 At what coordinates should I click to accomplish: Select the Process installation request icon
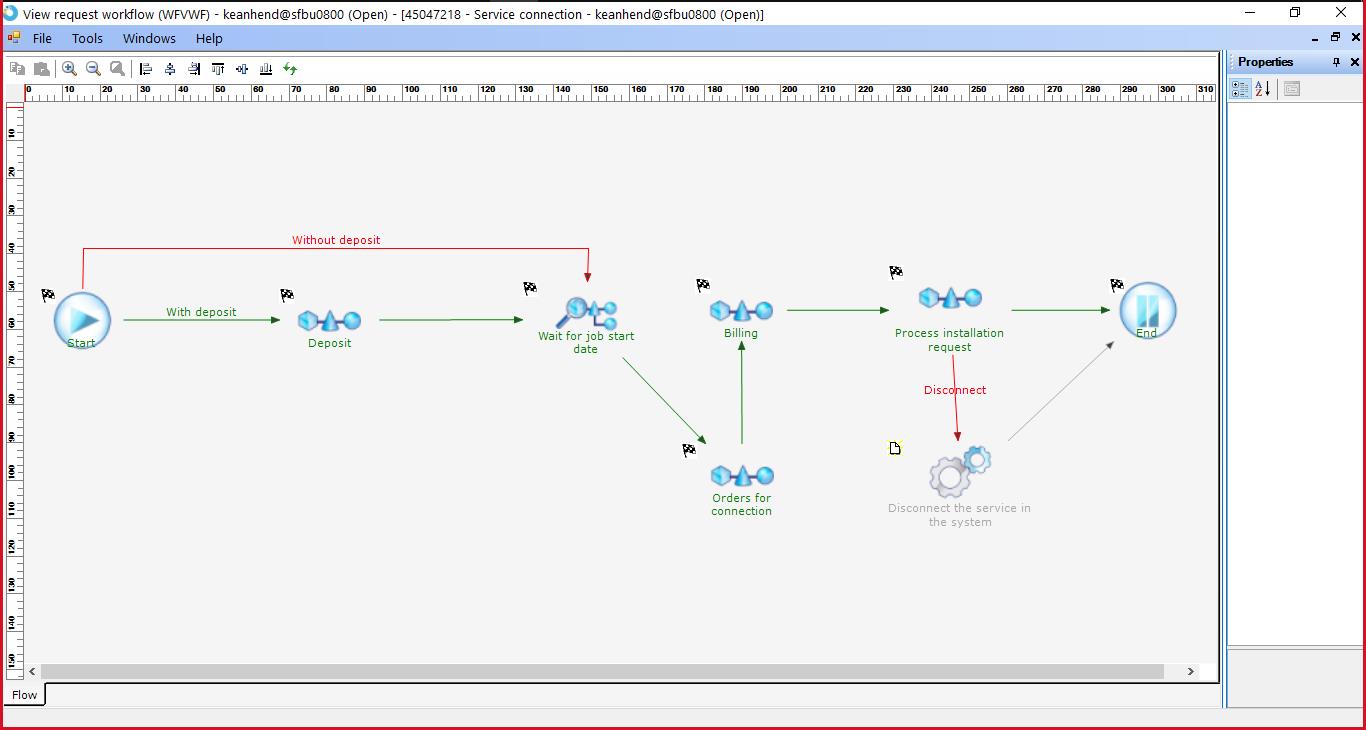tap(950, 297)
